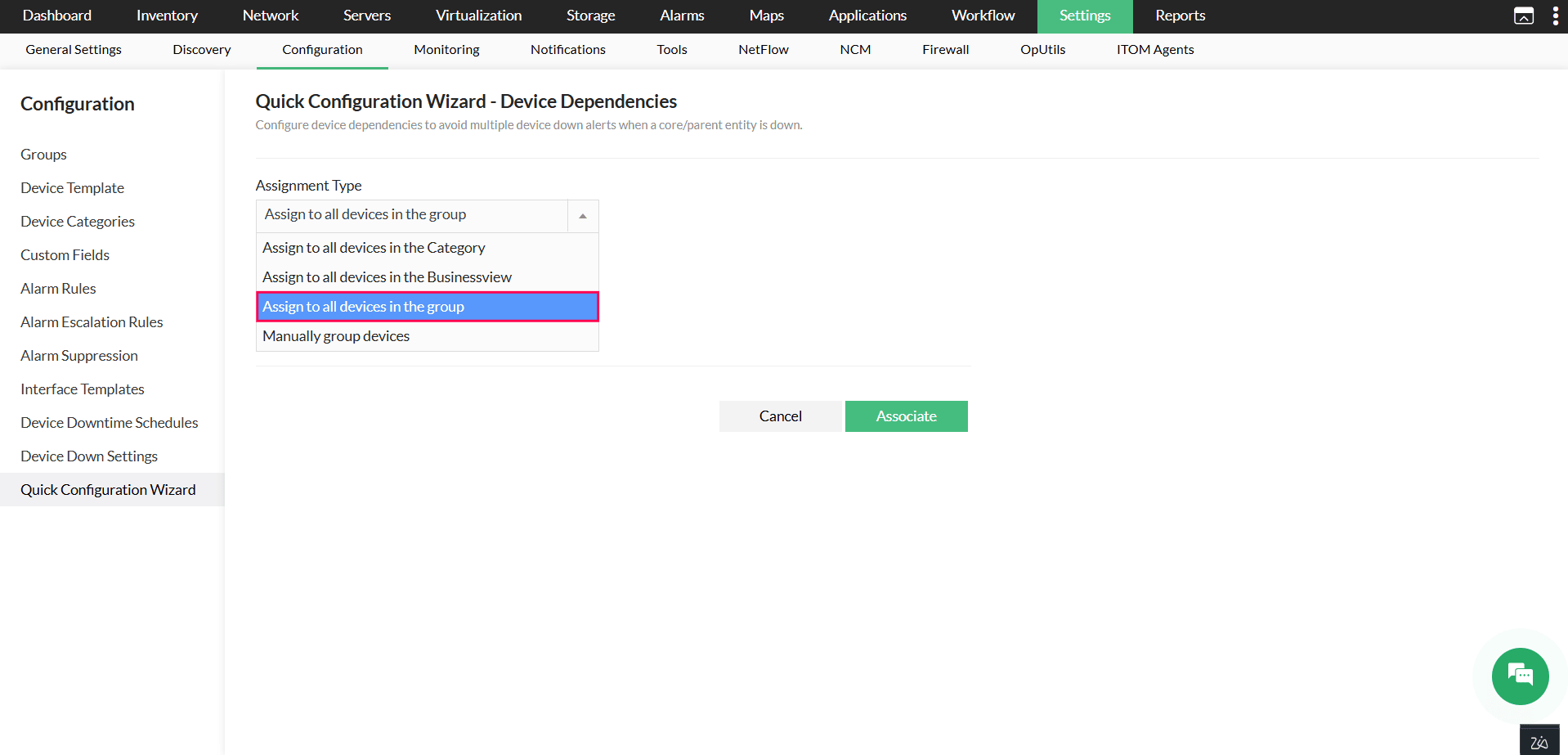Open the three-dot overflow menu
Screen dimensions: 1568x755
[1557, 16]
